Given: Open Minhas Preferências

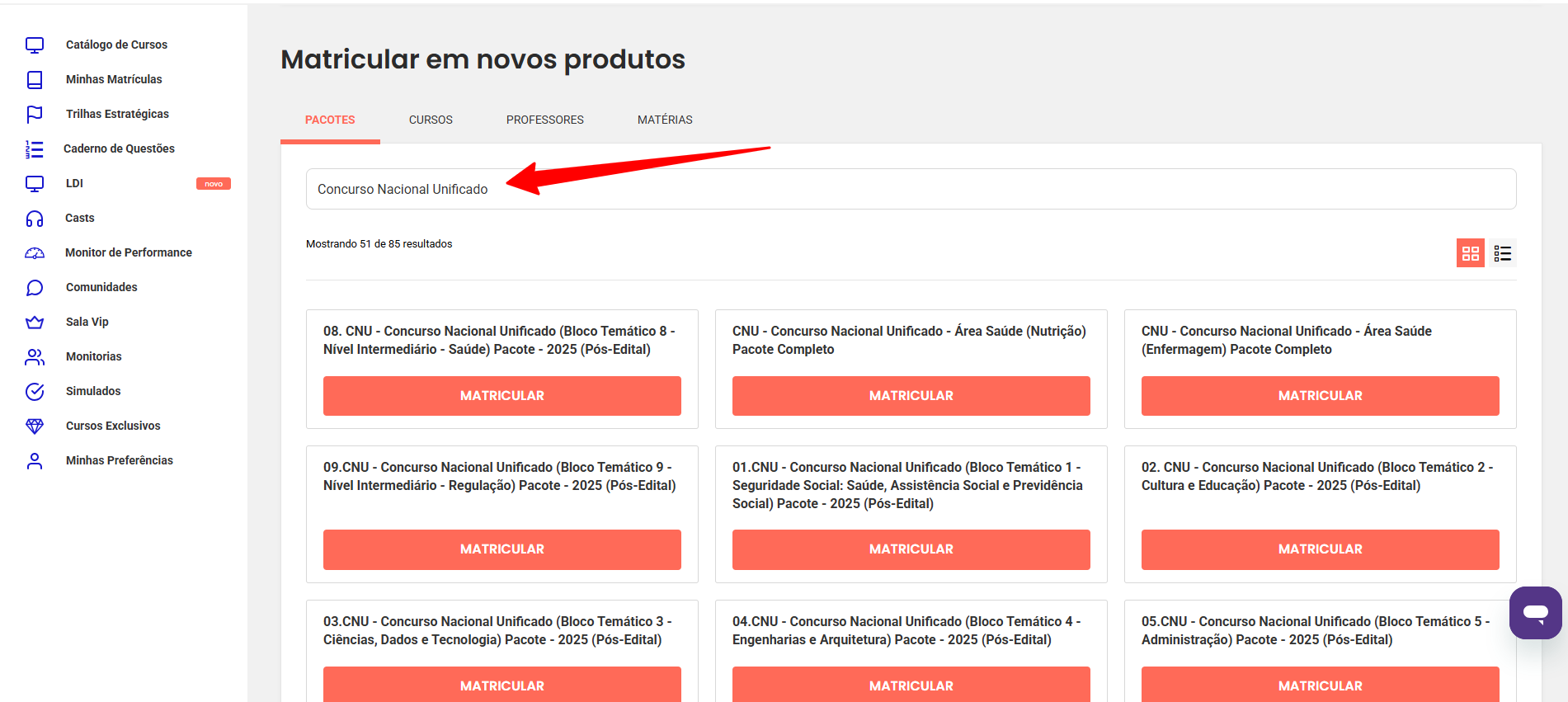Looking at the screenshot, I should 120,460.
